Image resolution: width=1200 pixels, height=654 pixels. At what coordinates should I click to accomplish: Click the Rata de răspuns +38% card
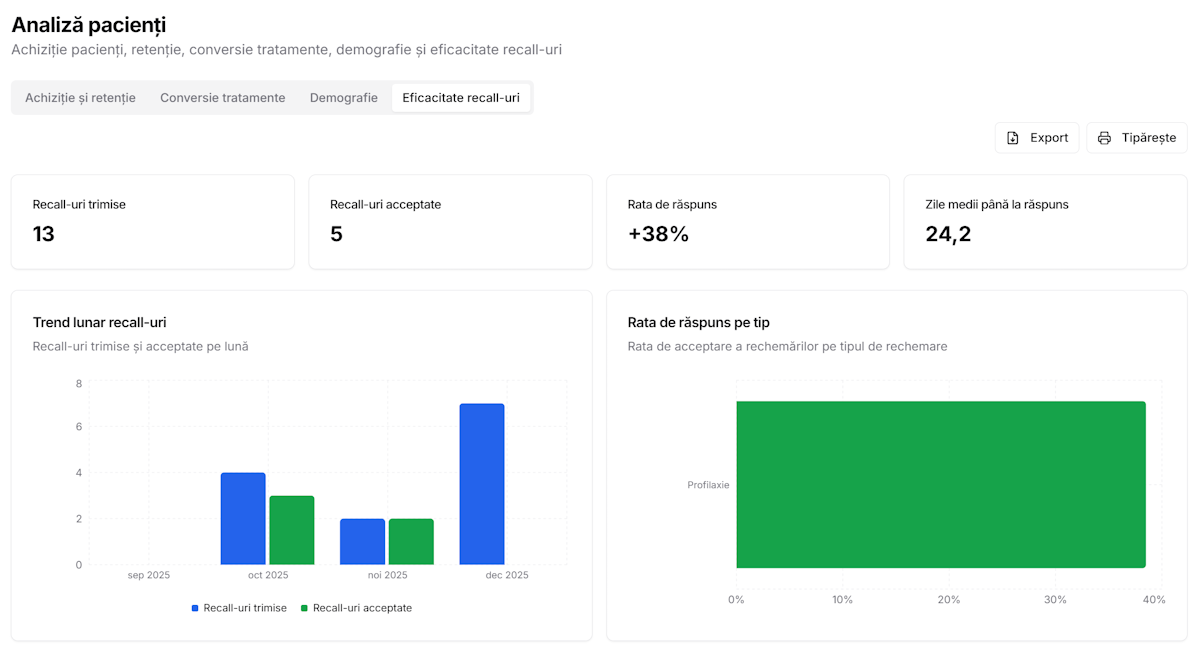click(747, 222)
